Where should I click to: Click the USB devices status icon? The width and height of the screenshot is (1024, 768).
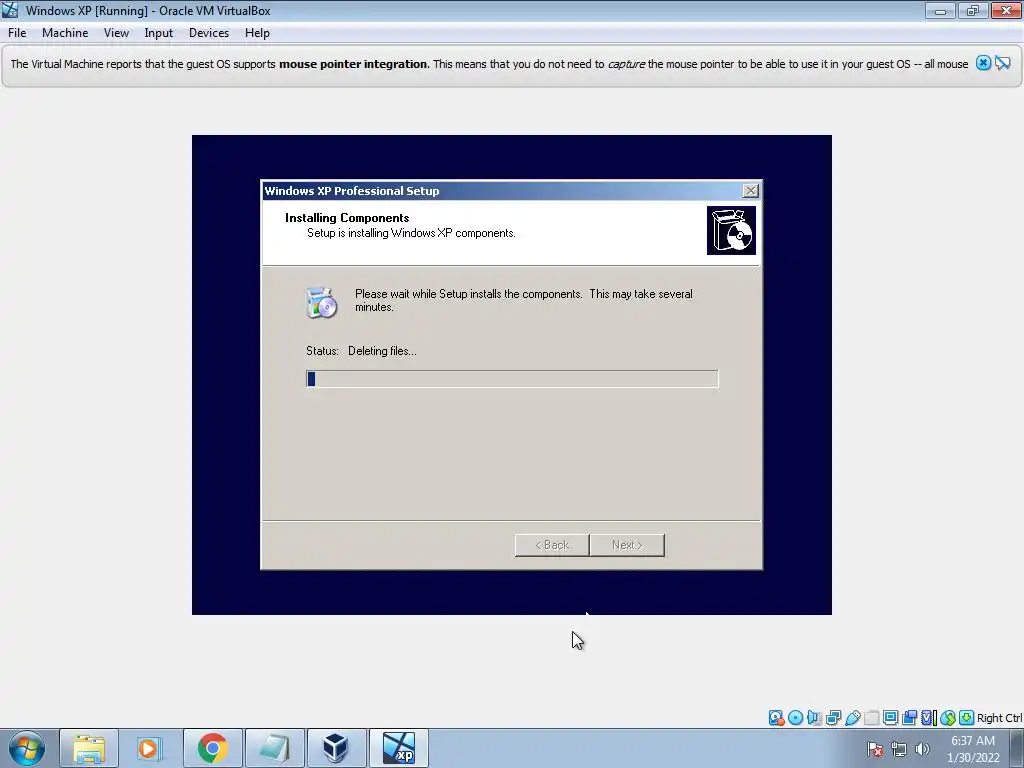(852, 718)
